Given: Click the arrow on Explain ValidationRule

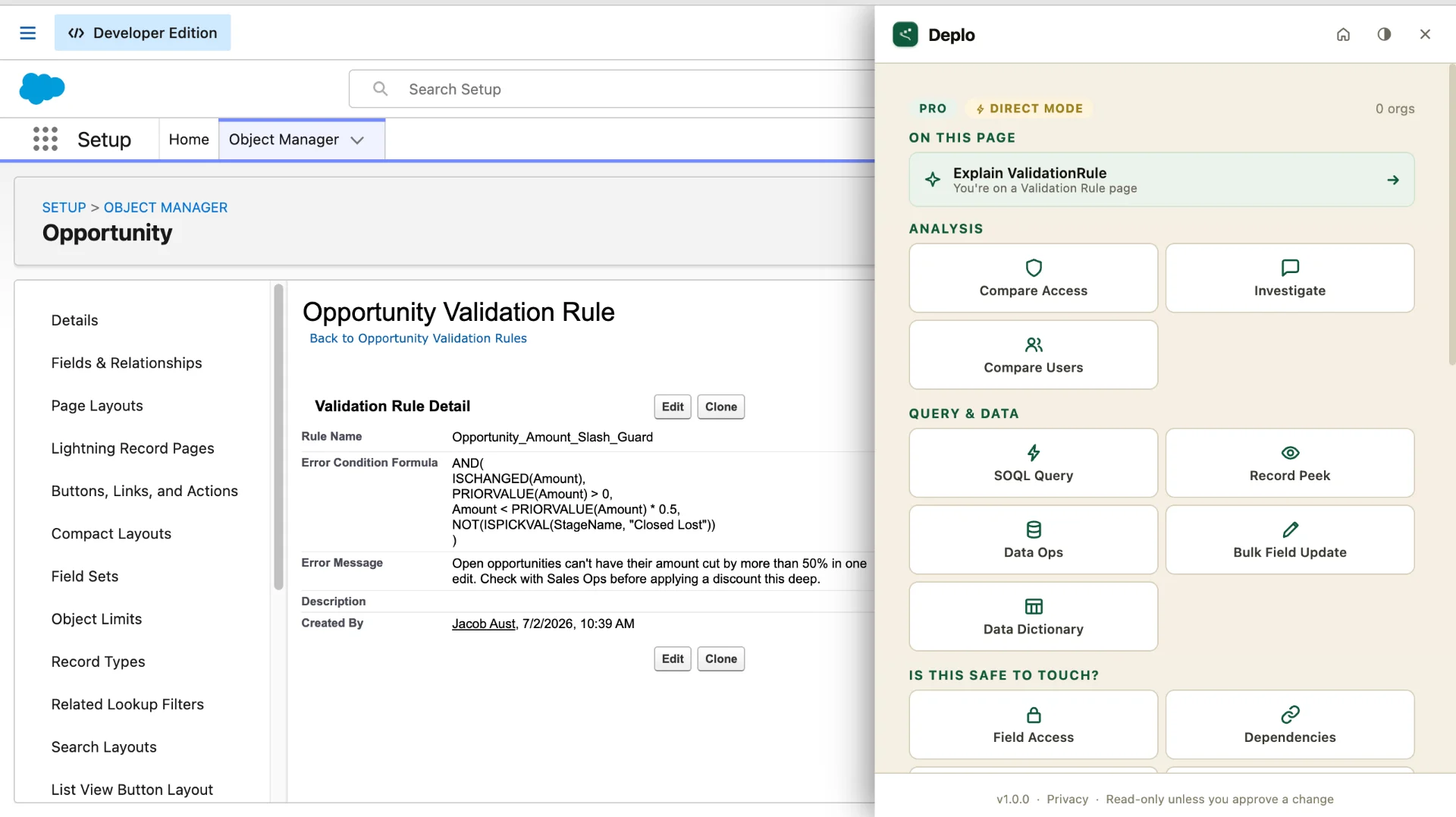Looking at the screenshot, I should click(x=1393, y=180).
